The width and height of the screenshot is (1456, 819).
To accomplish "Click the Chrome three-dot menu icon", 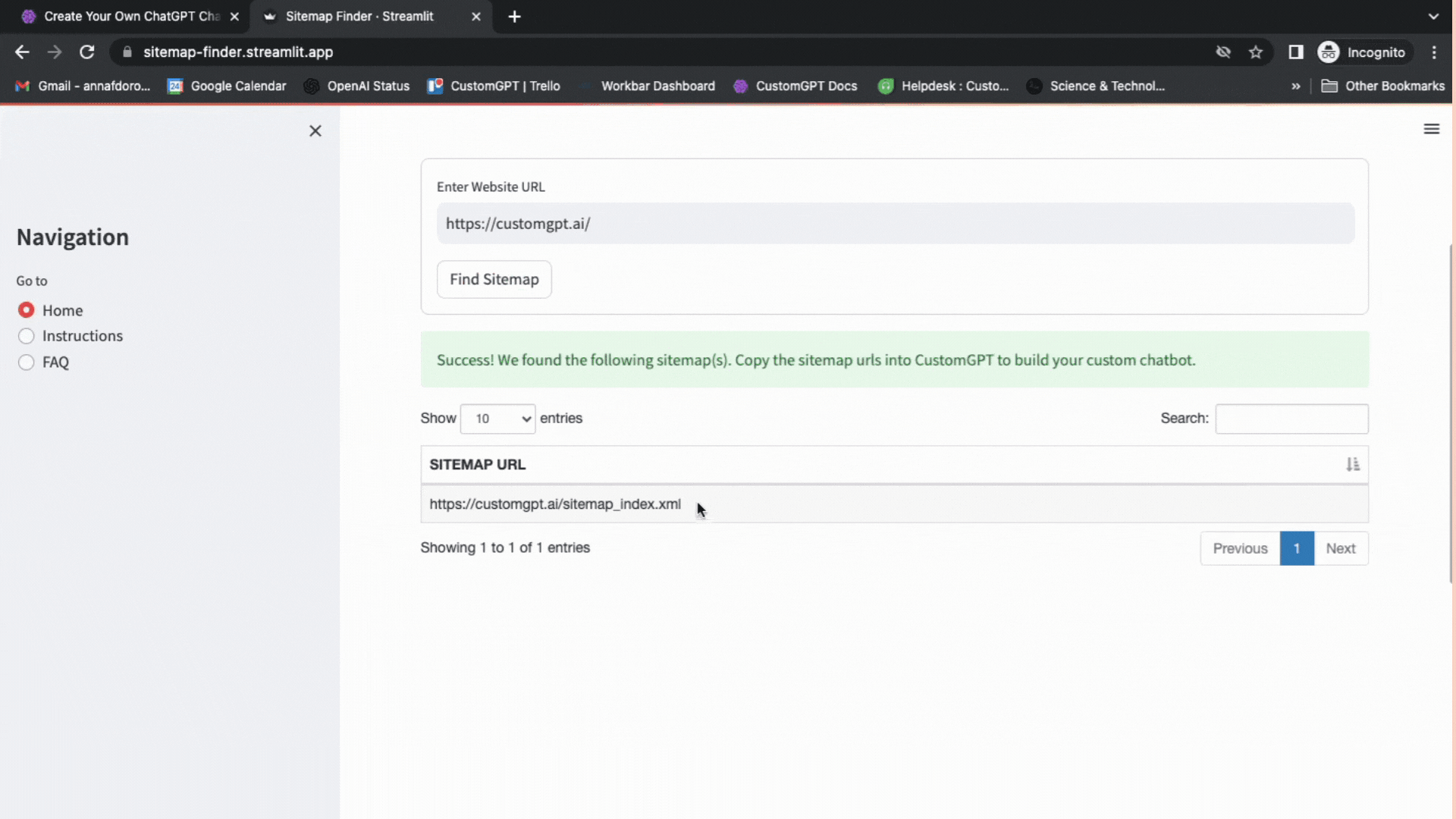I will tap(1433, 52).
